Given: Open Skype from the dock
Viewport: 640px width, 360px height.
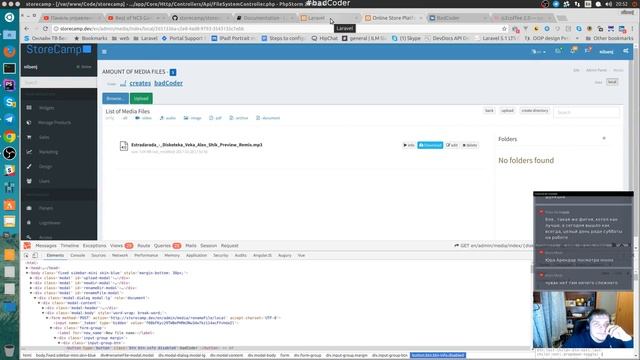Looking at the screenshot, I should pyautogui.click(x=9, y=102).
